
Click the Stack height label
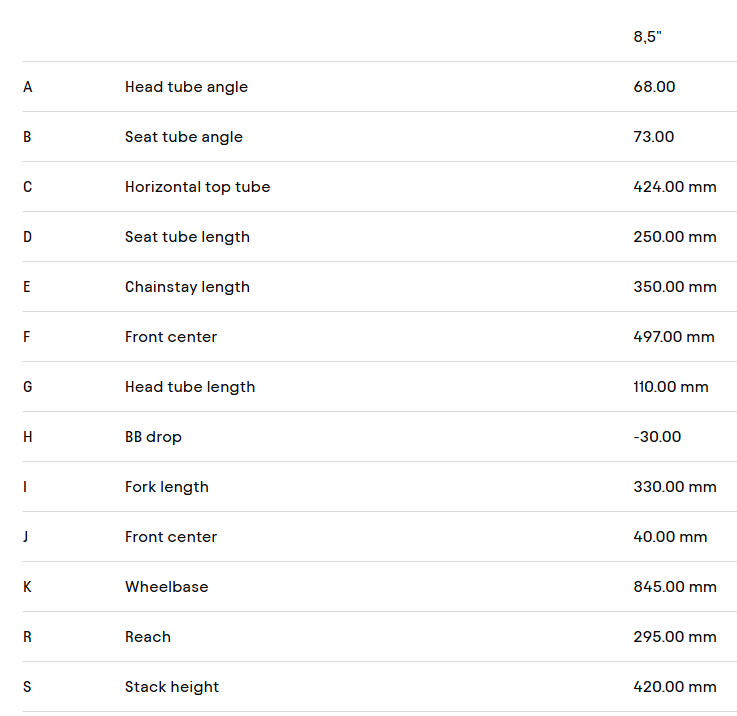pos(171,687)
